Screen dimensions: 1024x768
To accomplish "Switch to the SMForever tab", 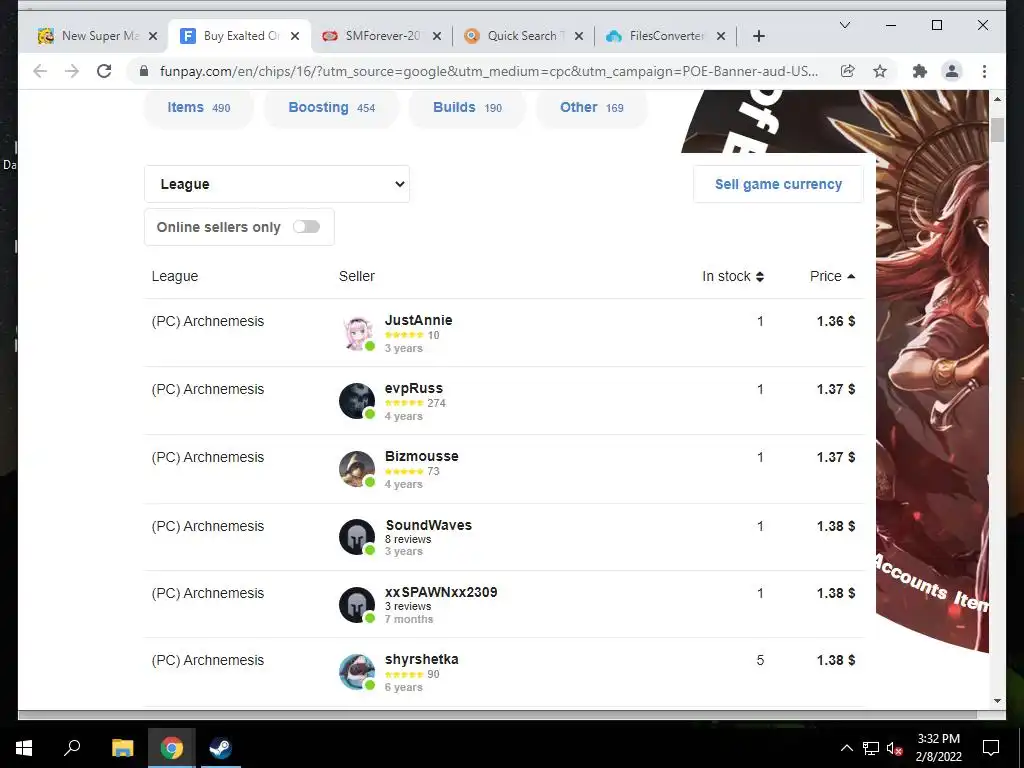I will 382,36.
